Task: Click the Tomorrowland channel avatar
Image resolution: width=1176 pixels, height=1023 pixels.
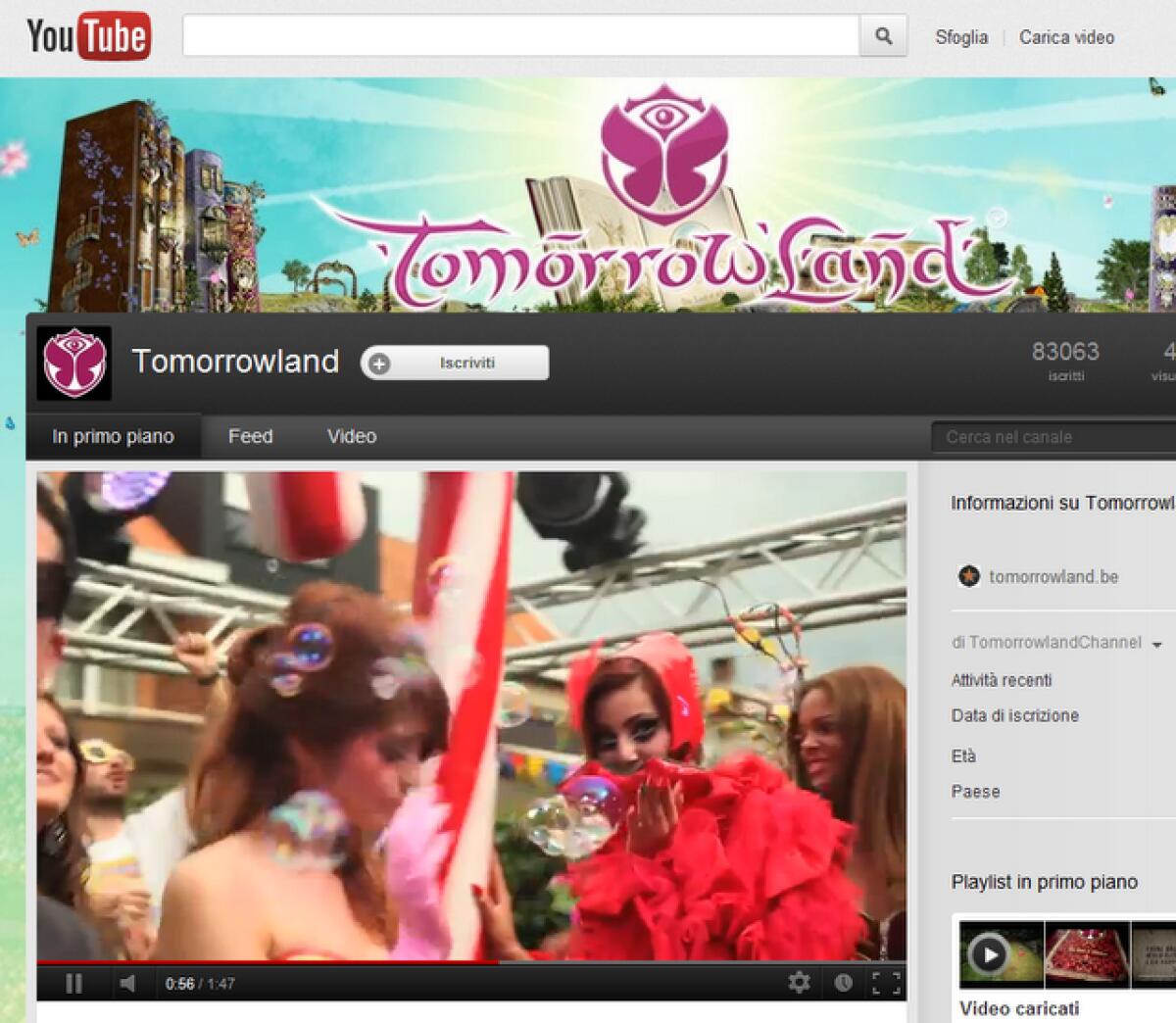Action: [73, 362]
